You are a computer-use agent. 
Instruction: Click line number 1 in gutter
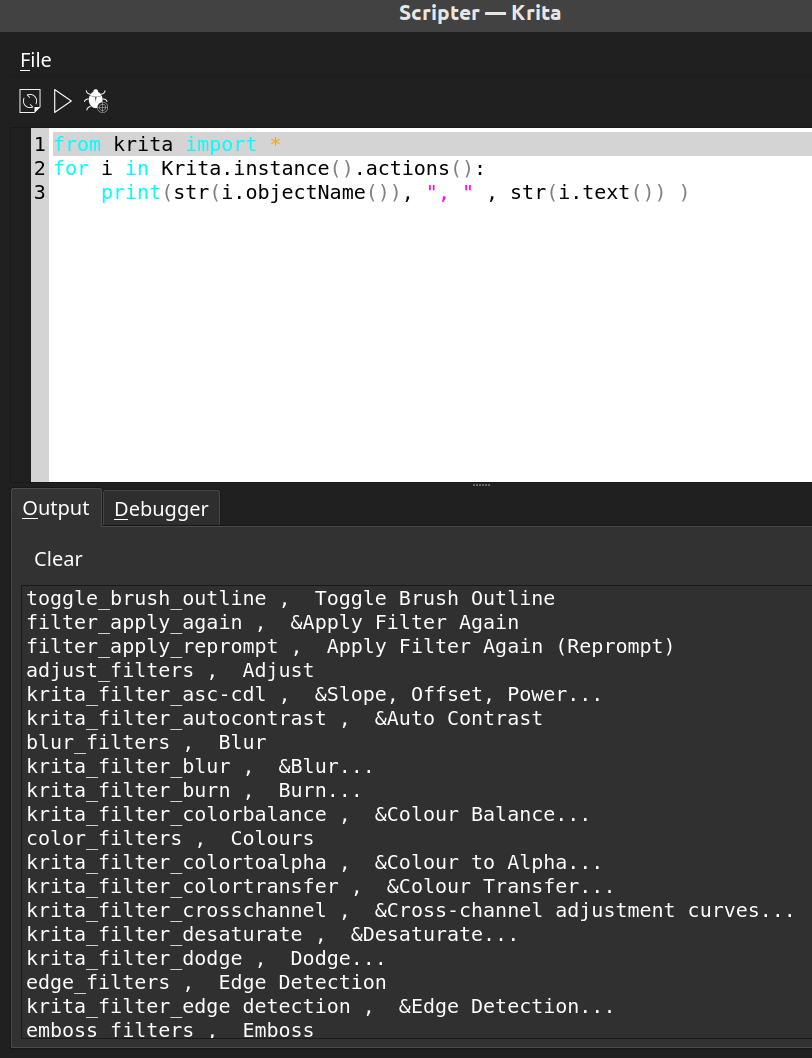(39, 144)
